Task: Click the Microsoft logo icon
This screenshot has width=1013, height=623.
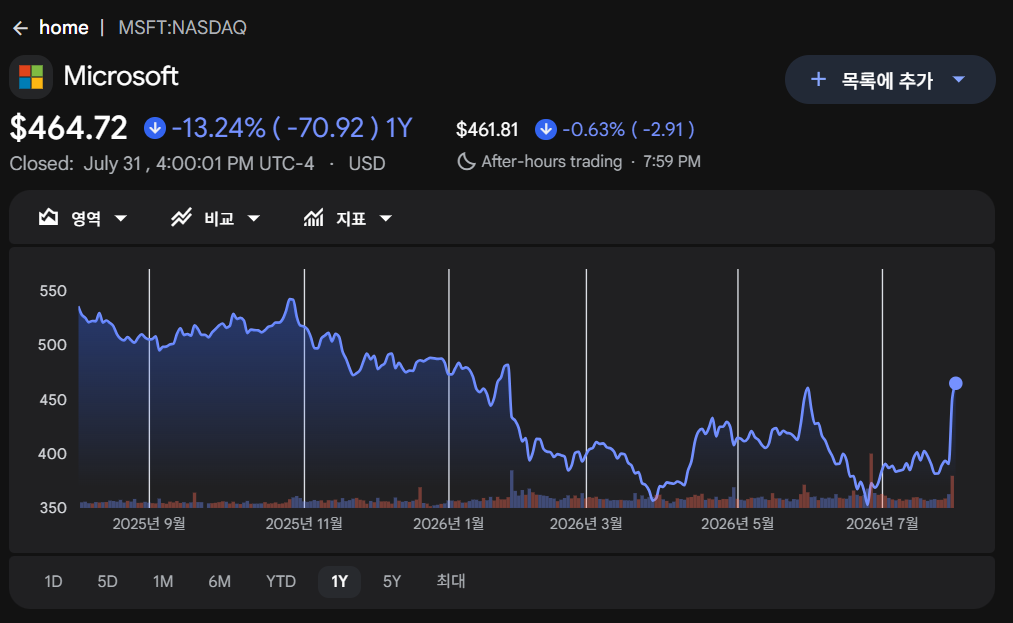Action: (31, 77)
